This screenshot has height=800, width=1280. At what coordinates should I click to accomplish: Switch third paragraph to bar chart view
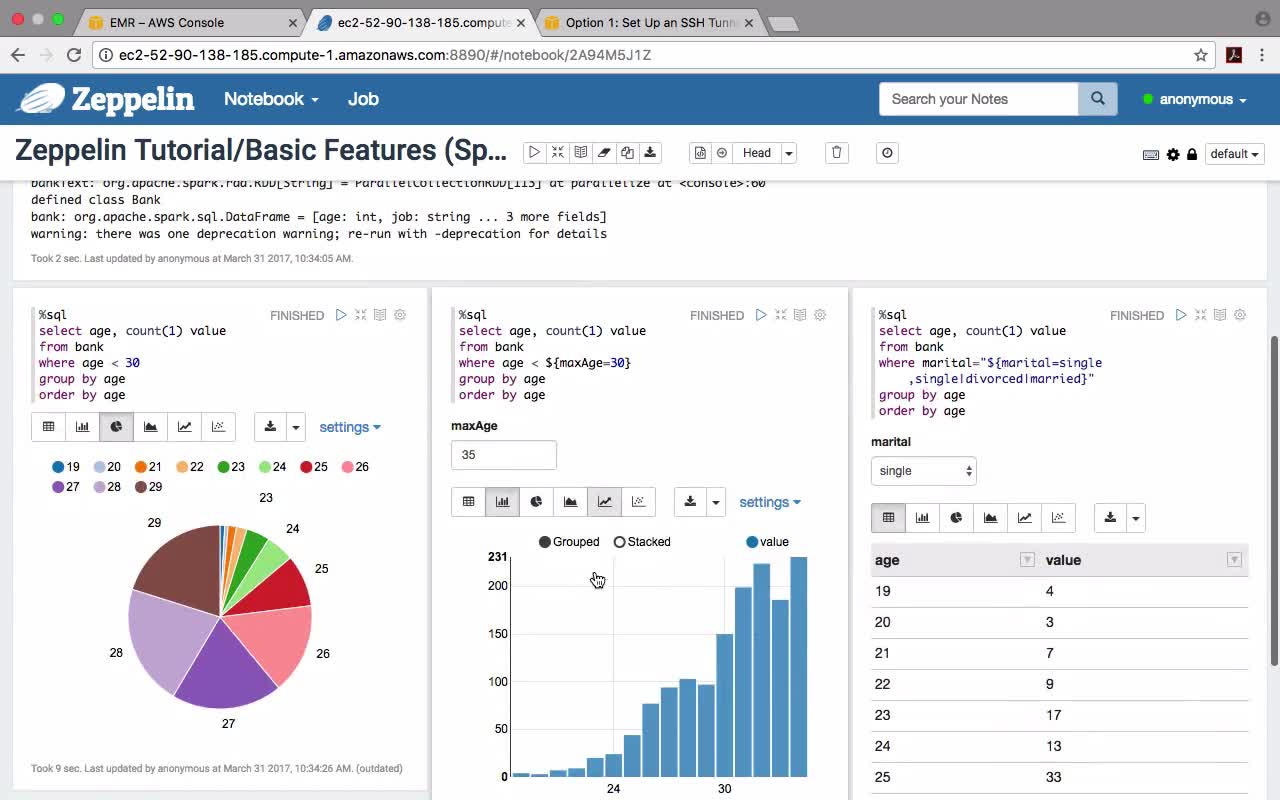pyautogui.click(x=922, y=518)
